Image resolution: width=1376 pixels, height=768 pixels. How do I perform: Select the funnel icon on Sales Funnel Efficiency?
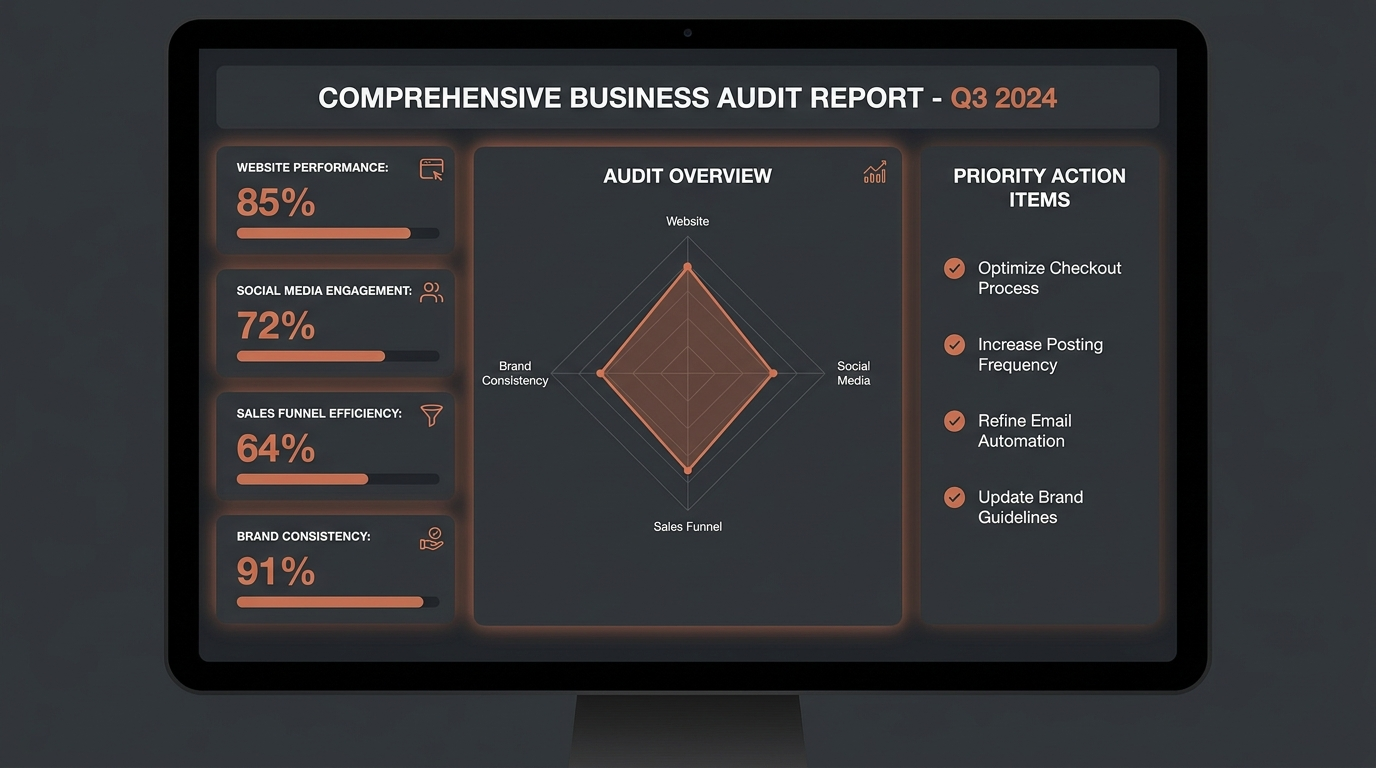tap(431, 415)
